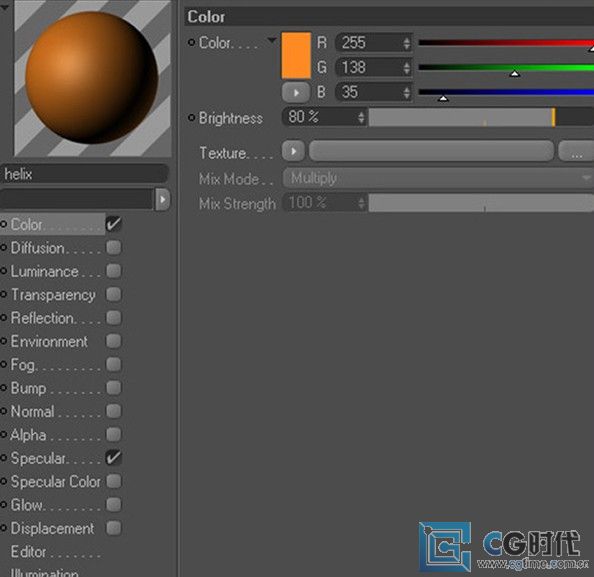Click the R value field 255
The height and width of the screenshot is (577, 594).
point(369,43)
